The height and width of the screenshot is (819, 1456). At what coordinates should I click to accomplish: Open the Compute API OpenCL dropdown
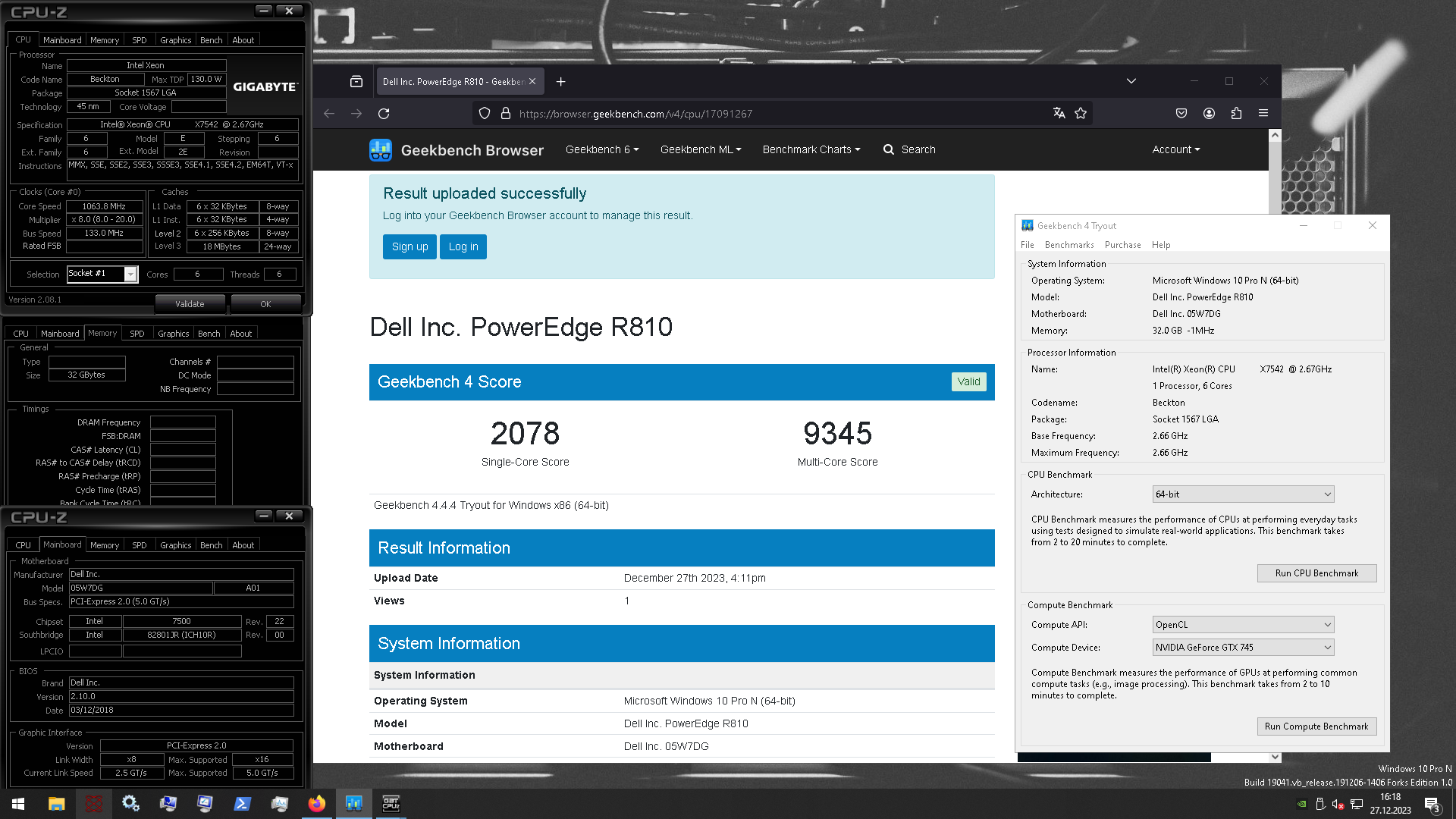click(1243, 625)
